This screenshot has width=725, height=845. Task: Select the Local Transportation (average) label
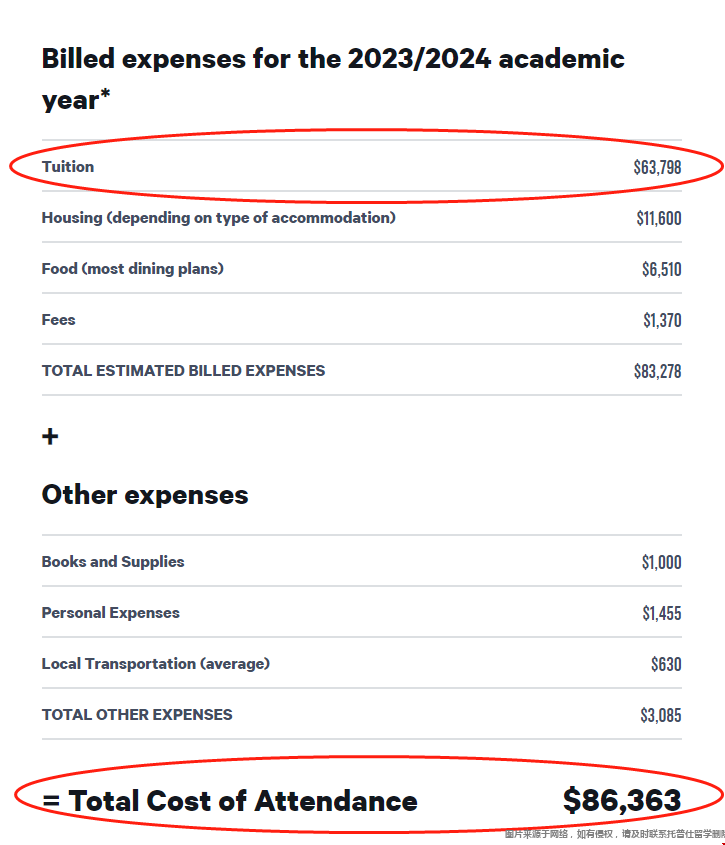(x=156, y=664)
